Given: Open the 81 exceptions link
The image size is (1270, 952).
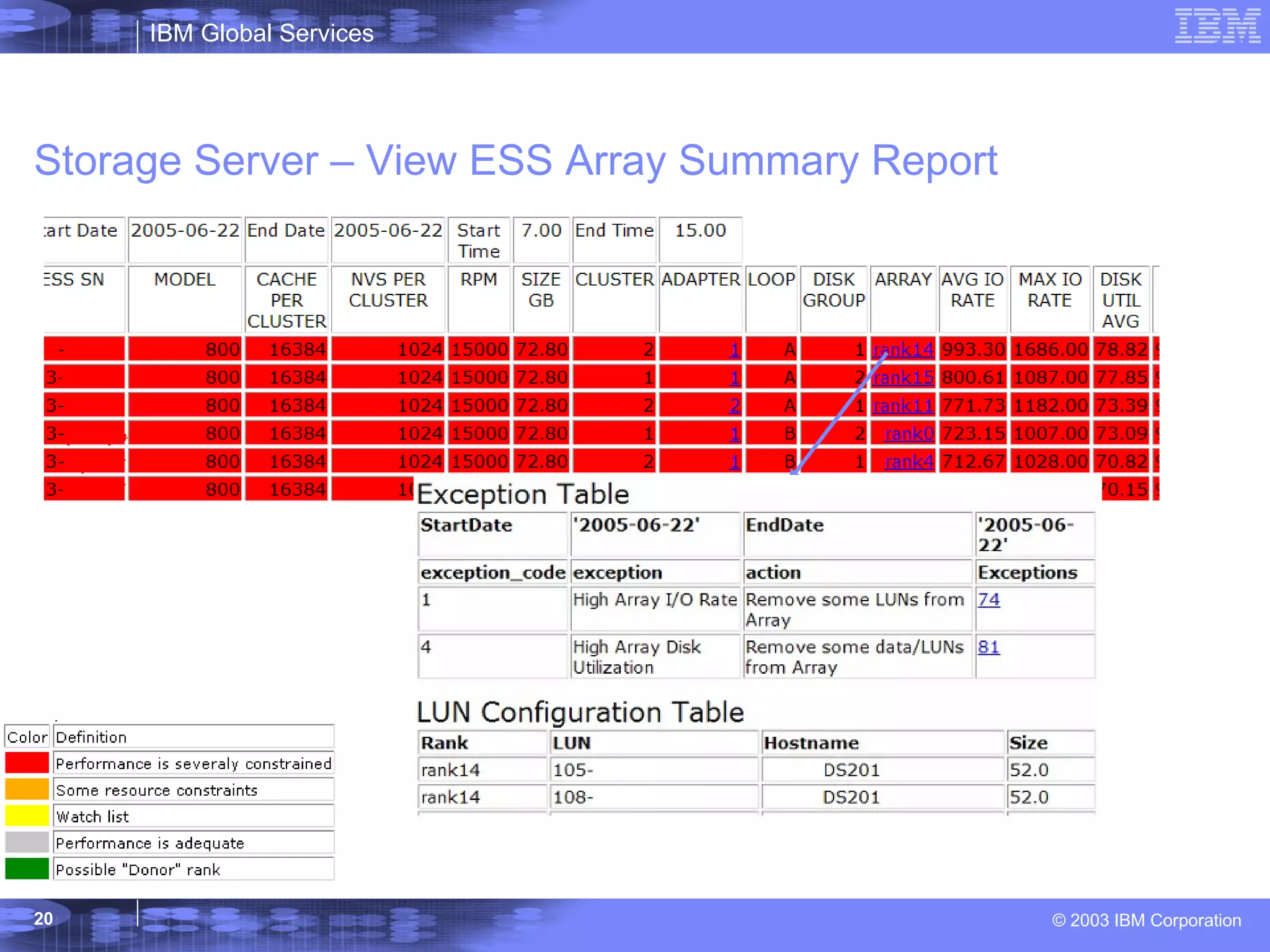Looking at the screenshot, I should point(988,646).
